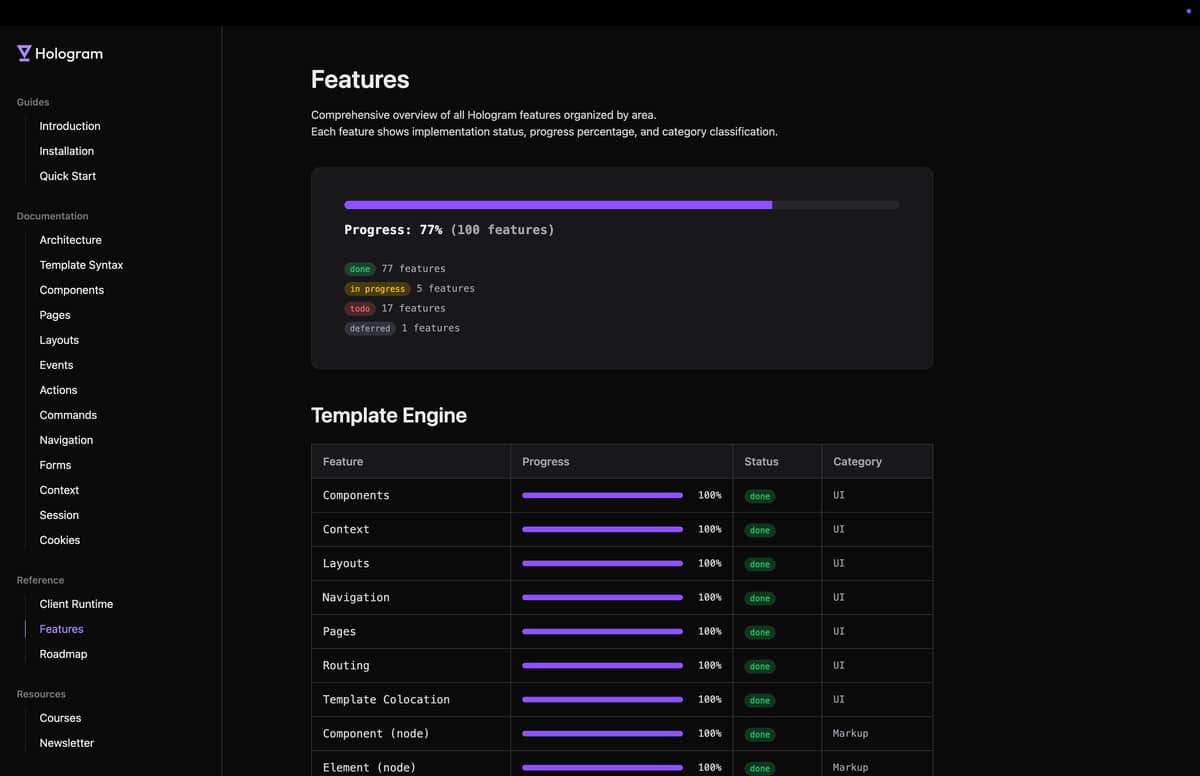Open the Roadmap page

[63, 654]
